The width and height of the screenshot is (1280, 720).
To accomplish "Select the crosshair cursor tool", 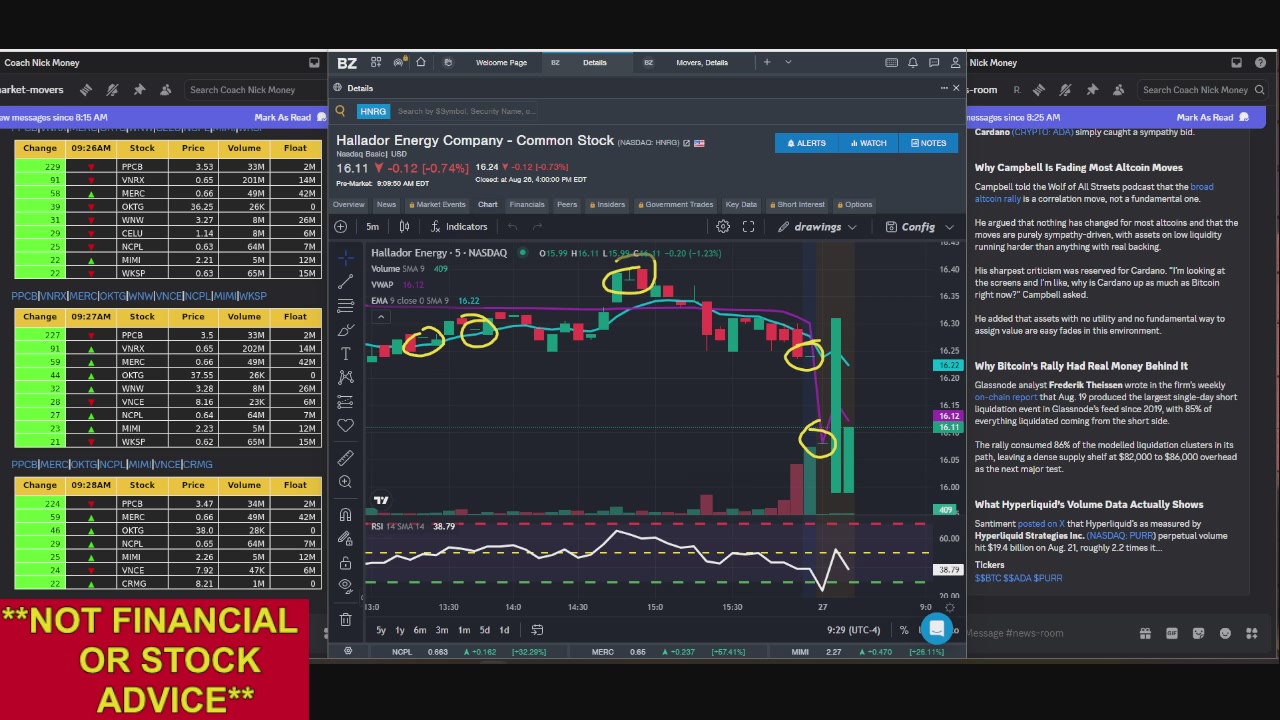I will 346,257.
